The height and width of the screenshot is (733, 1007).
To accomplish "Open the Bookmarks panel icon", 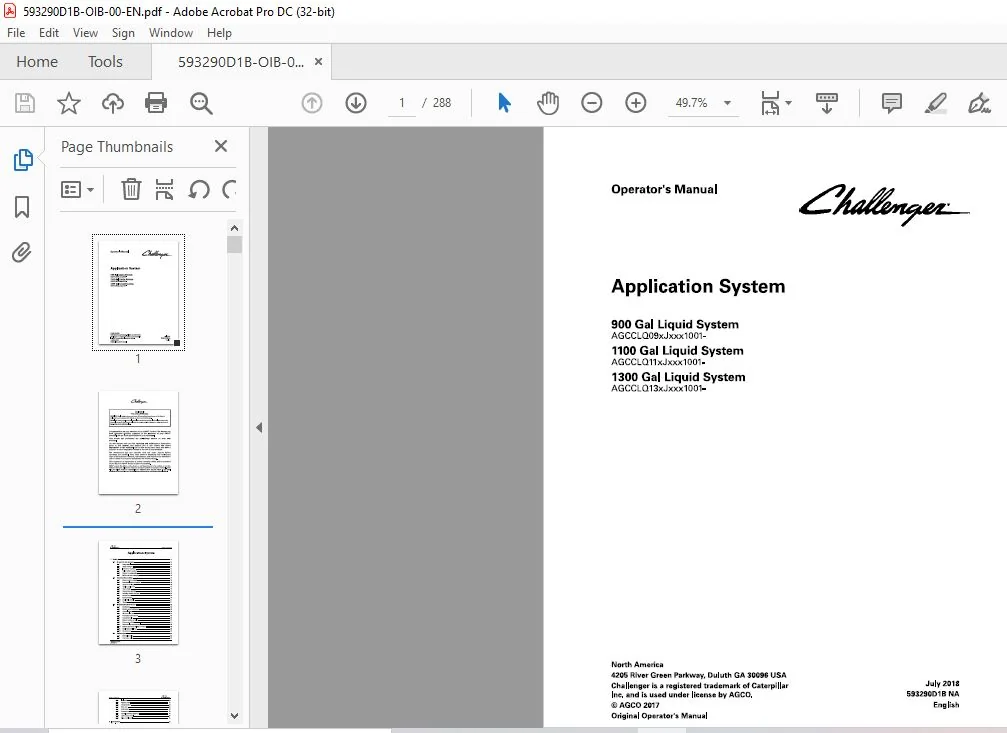I will tap(22, 207).
